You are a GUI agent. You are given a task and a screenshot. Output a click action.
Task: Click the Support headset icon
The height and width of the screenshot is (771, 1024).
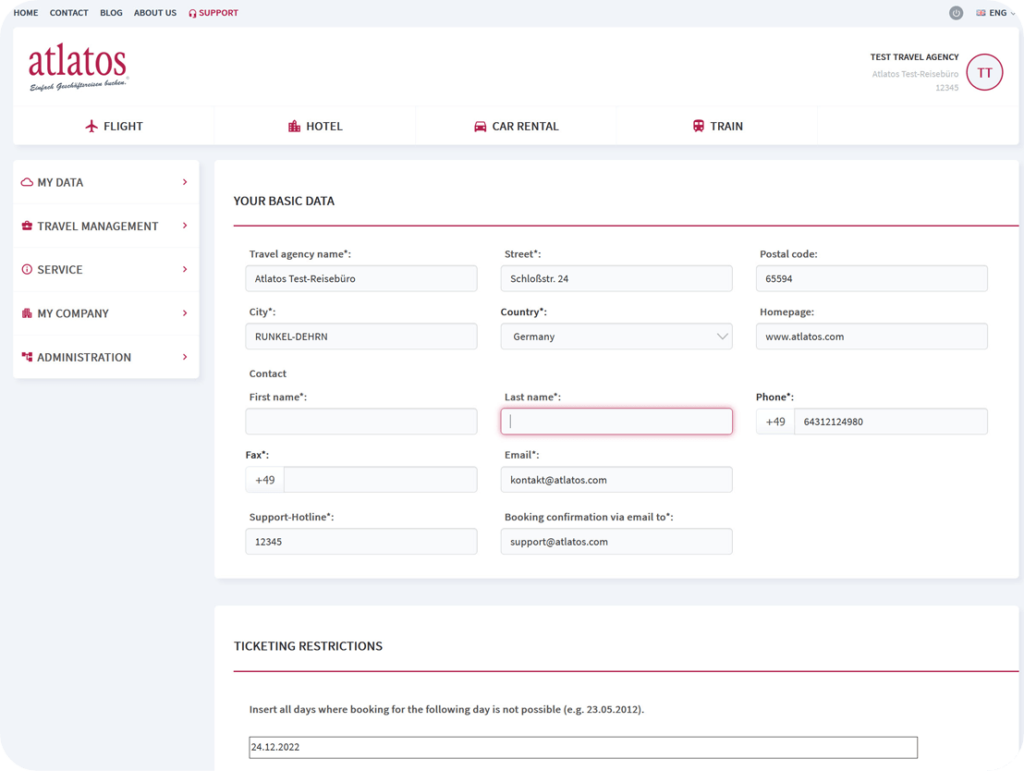(x=192, y=13)
